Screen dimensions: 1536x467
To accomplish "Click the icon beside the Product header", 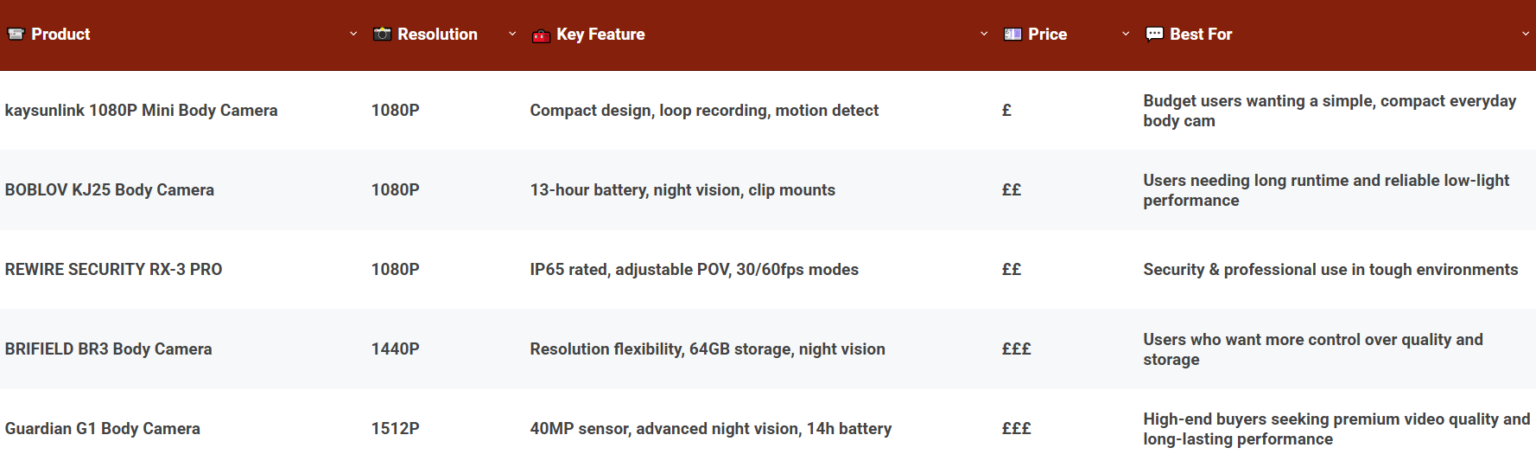I will (15, 34).
